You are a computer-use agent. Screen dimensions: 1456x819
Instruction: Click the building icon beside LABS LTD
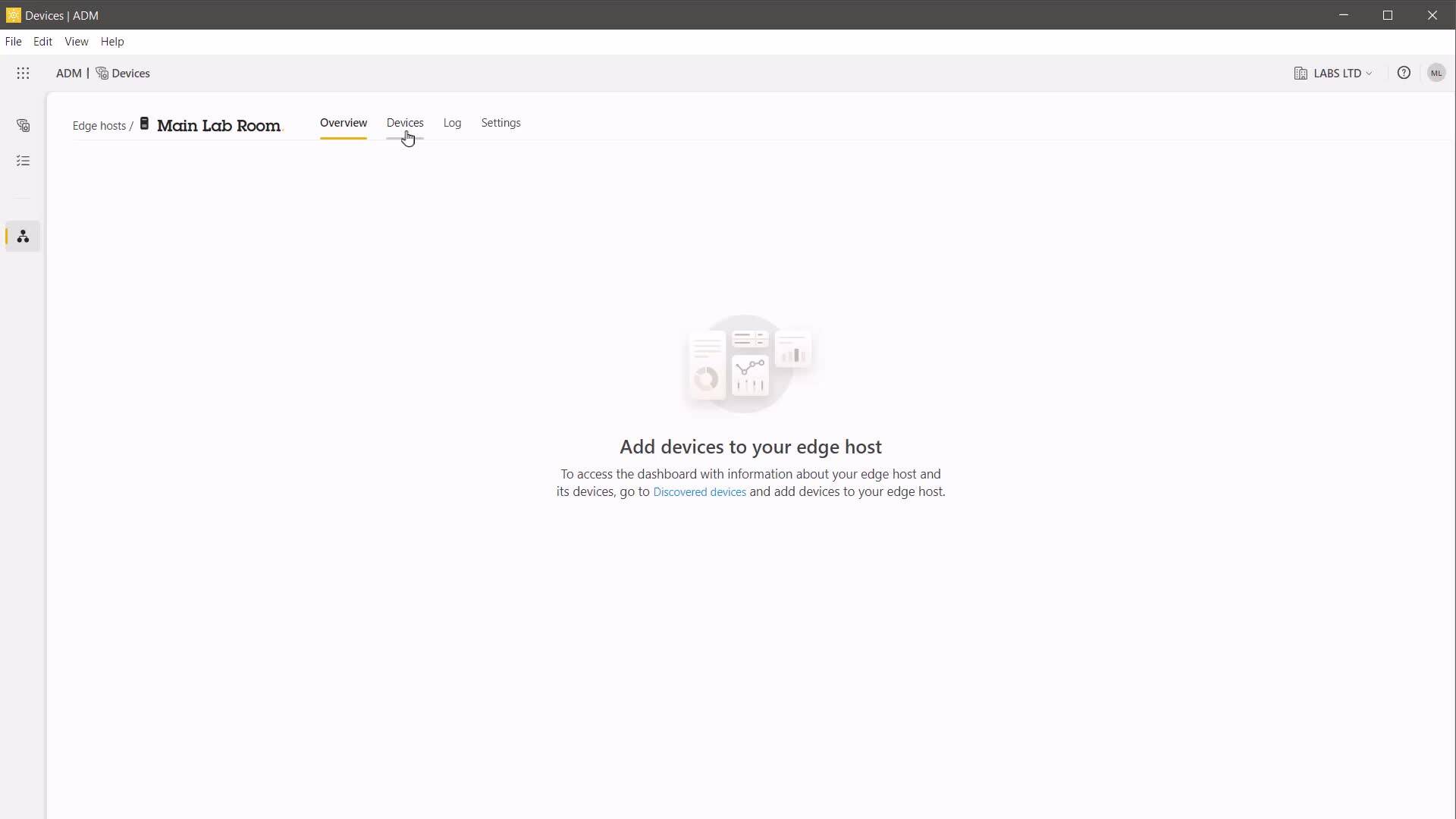click(x=1301, y=74)
